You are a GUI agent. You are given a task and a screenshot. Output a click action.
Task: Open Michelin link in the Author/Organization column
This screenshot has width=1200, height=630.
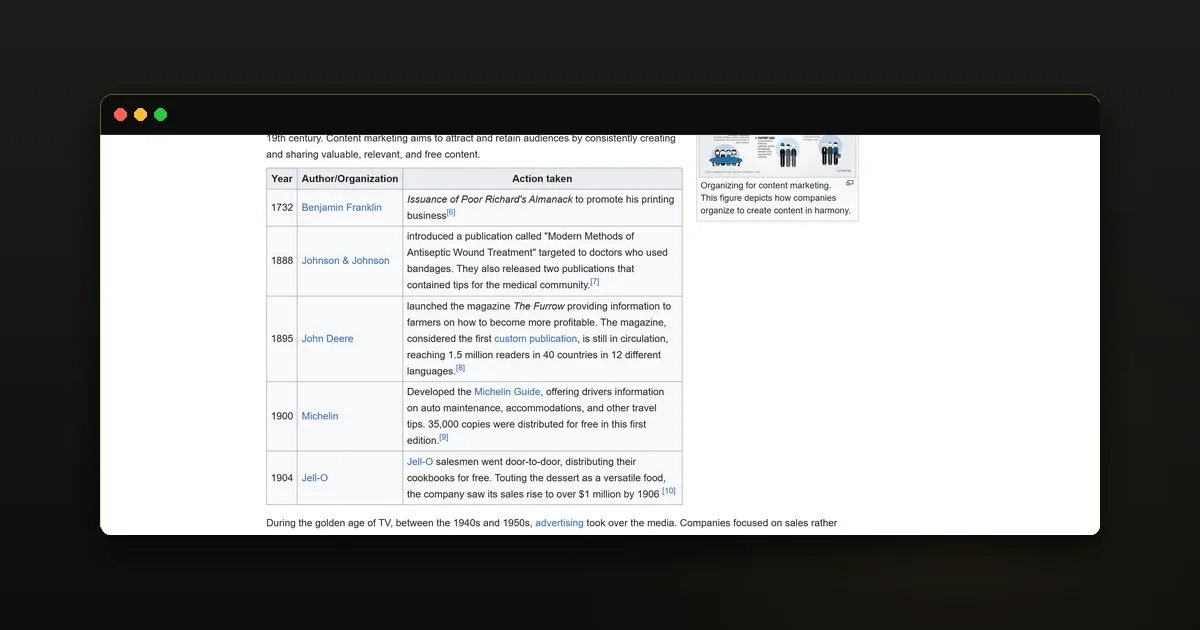[320, 416]
